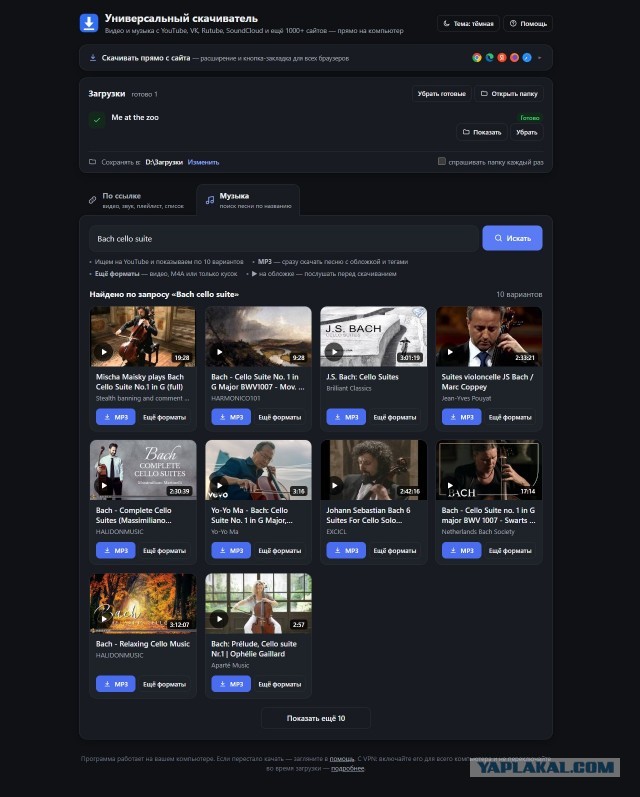
Task: Open Ещё форматы for Netherlands Bach Society
Action: 510,550
